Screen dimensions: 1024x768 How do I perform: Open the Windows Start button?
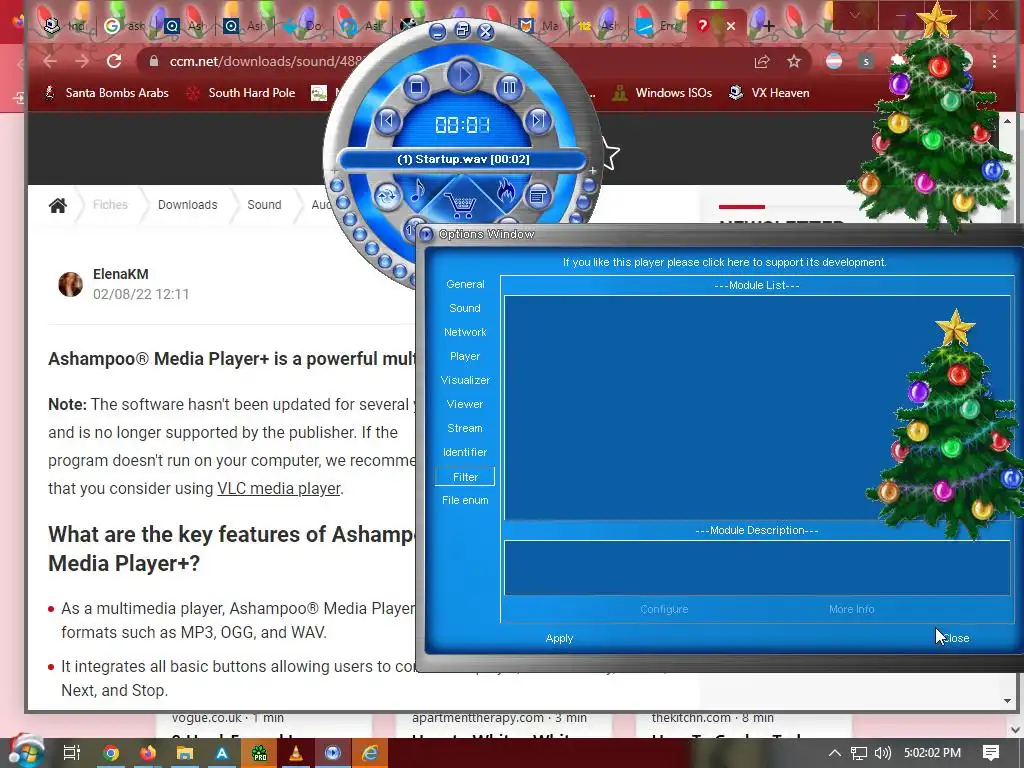tap(25, 752)
